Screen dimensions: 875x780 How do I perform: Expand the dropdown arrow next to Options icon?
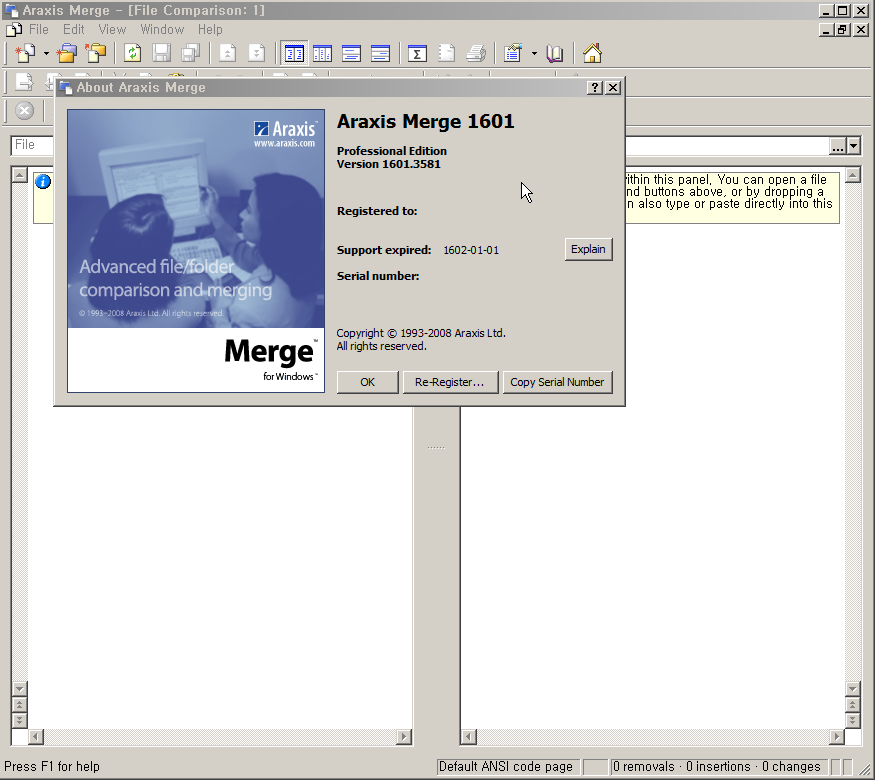[x=534, y=54]
